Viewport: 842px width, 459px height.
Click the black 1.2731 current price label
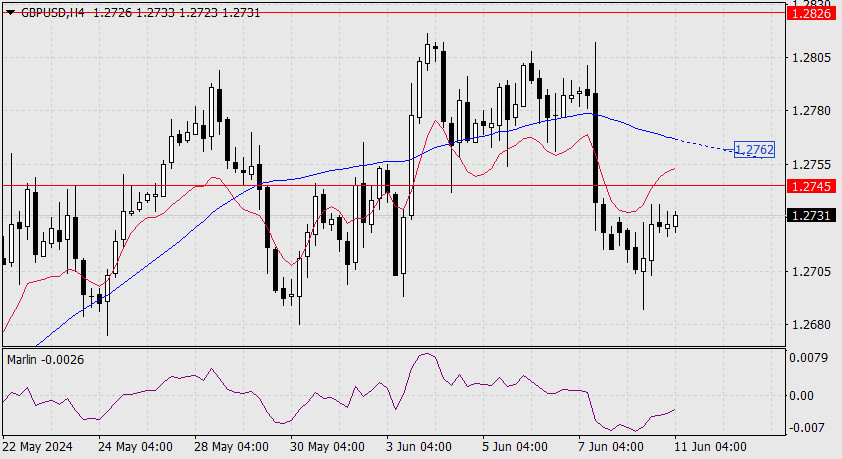point(811,216)
